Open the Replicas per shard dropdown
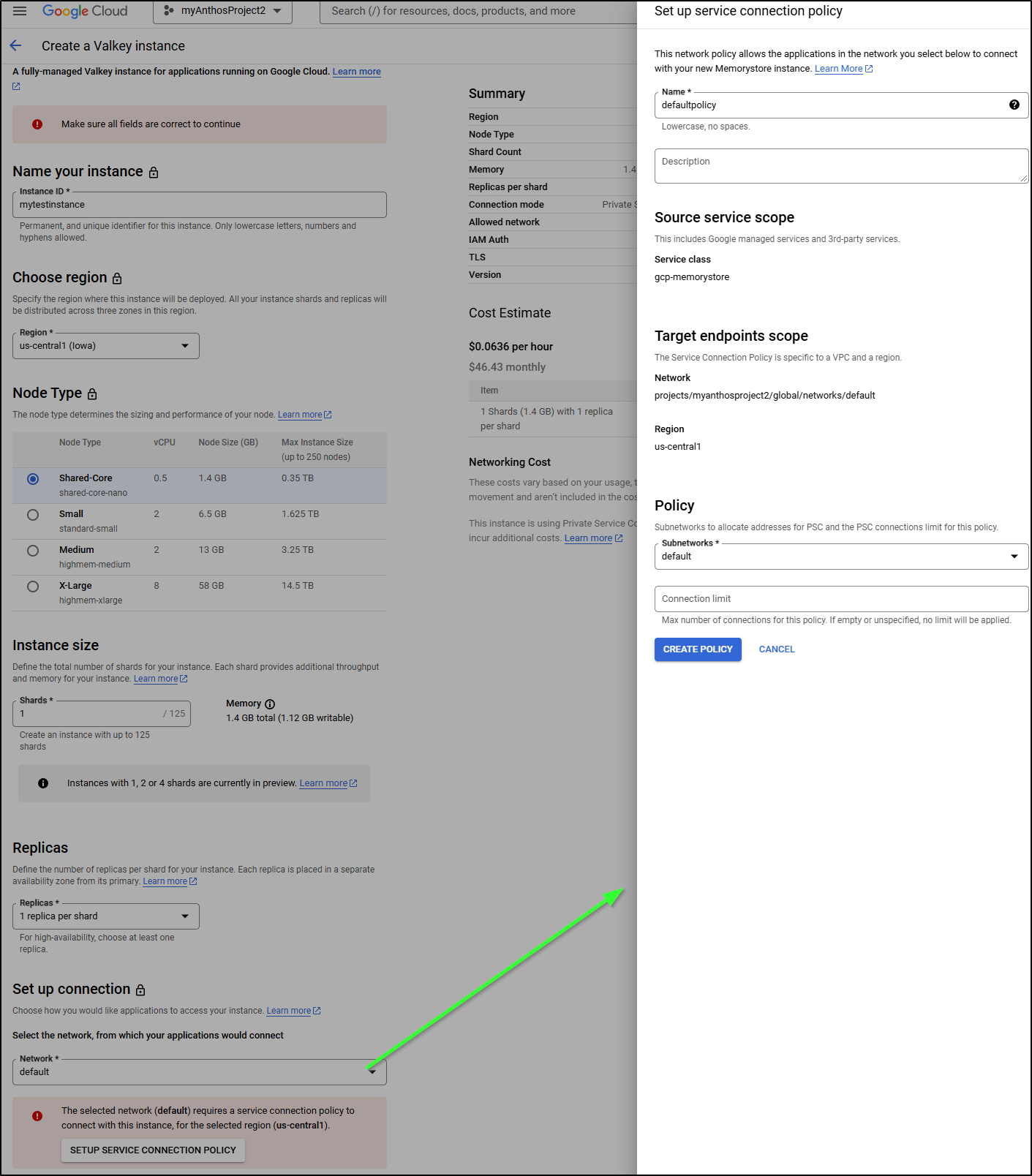 tap(106, 916)
